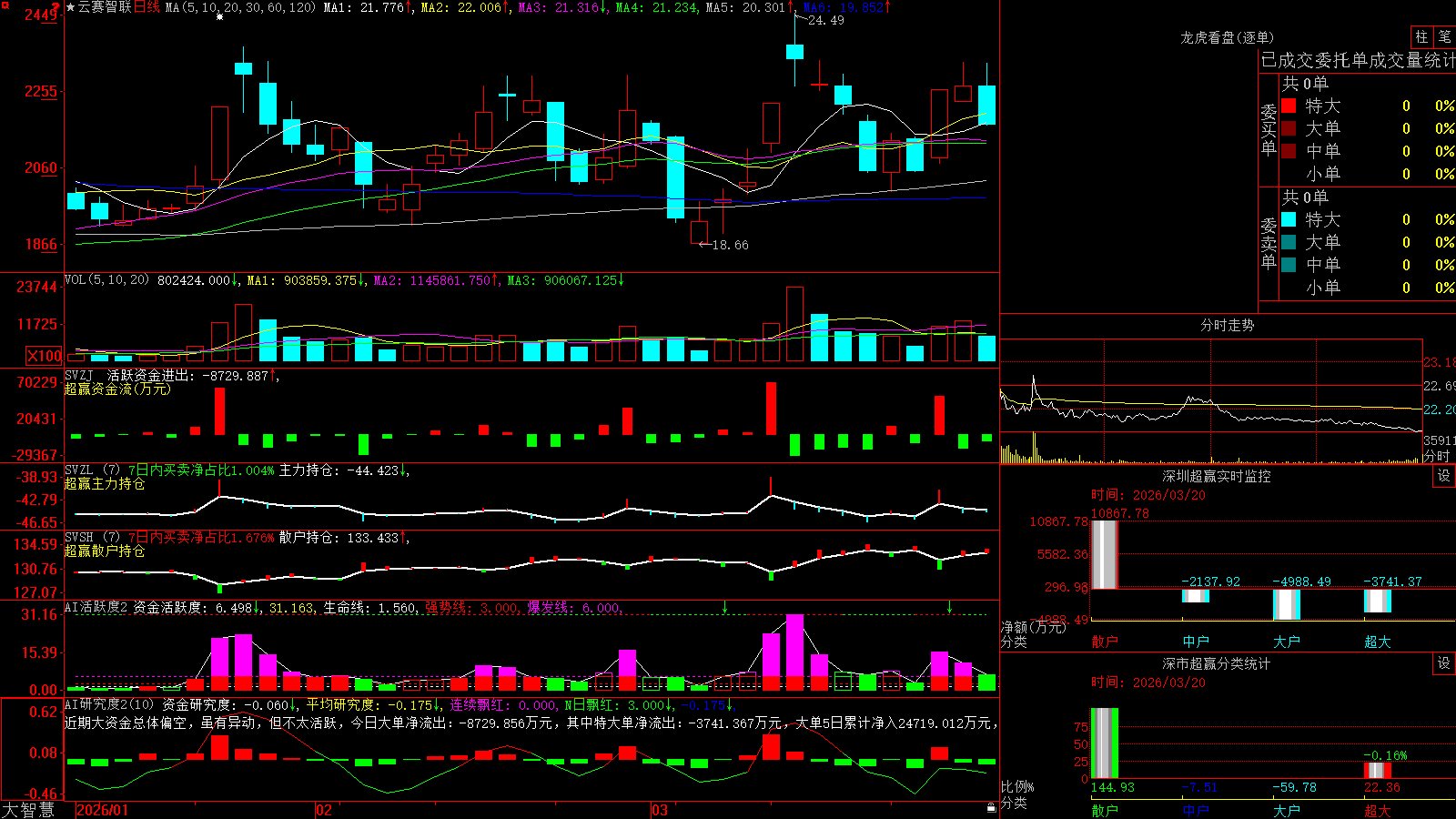Click the 大户 bar valued -4988.49
The height and width of the screenshot is (819, 1456).
pyautogui.click(x=1286, y=604)
